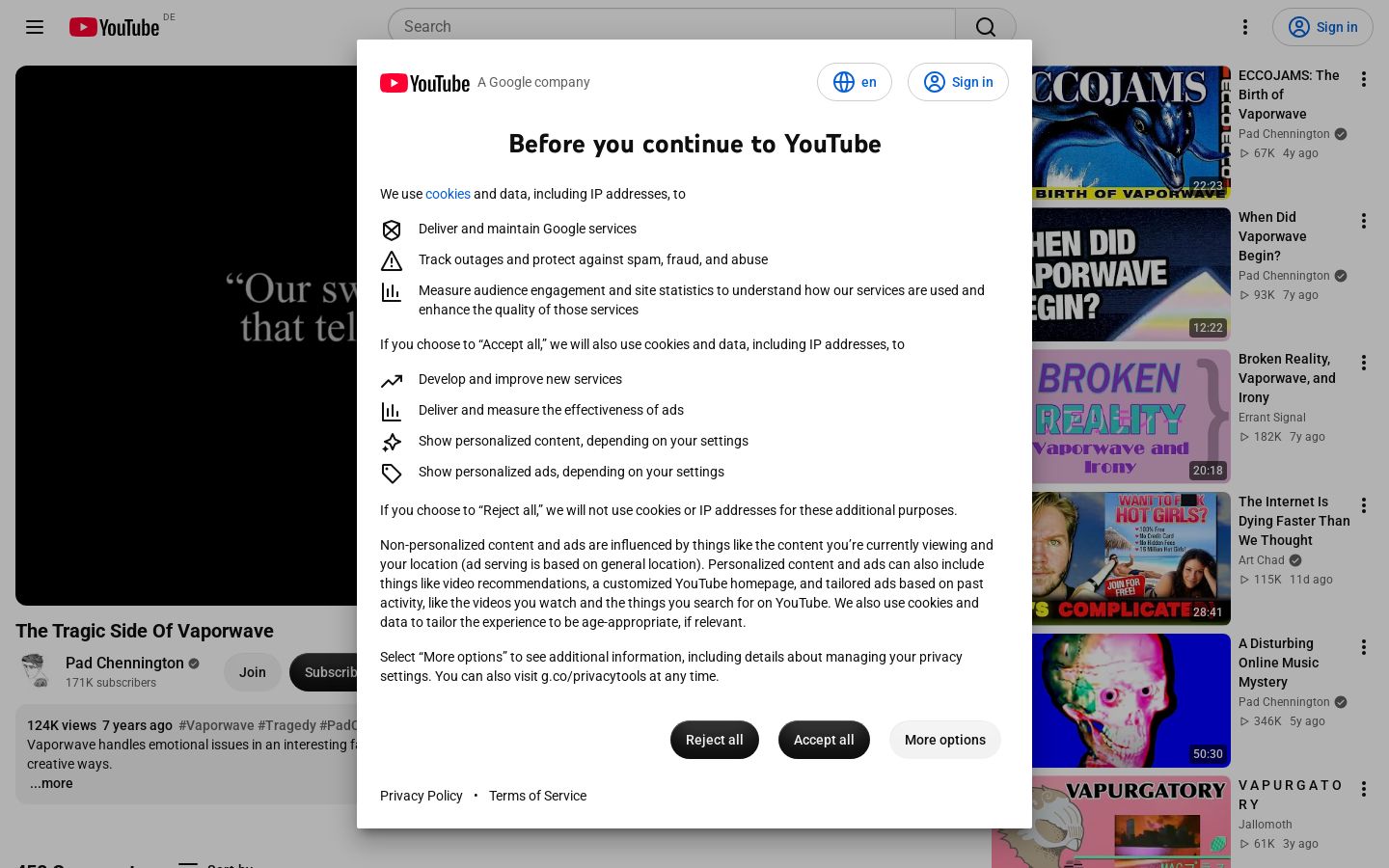Open The Internet Is Dying thumbnail
This screenshot has width=1389, height=868.
tap(1131, 559)
